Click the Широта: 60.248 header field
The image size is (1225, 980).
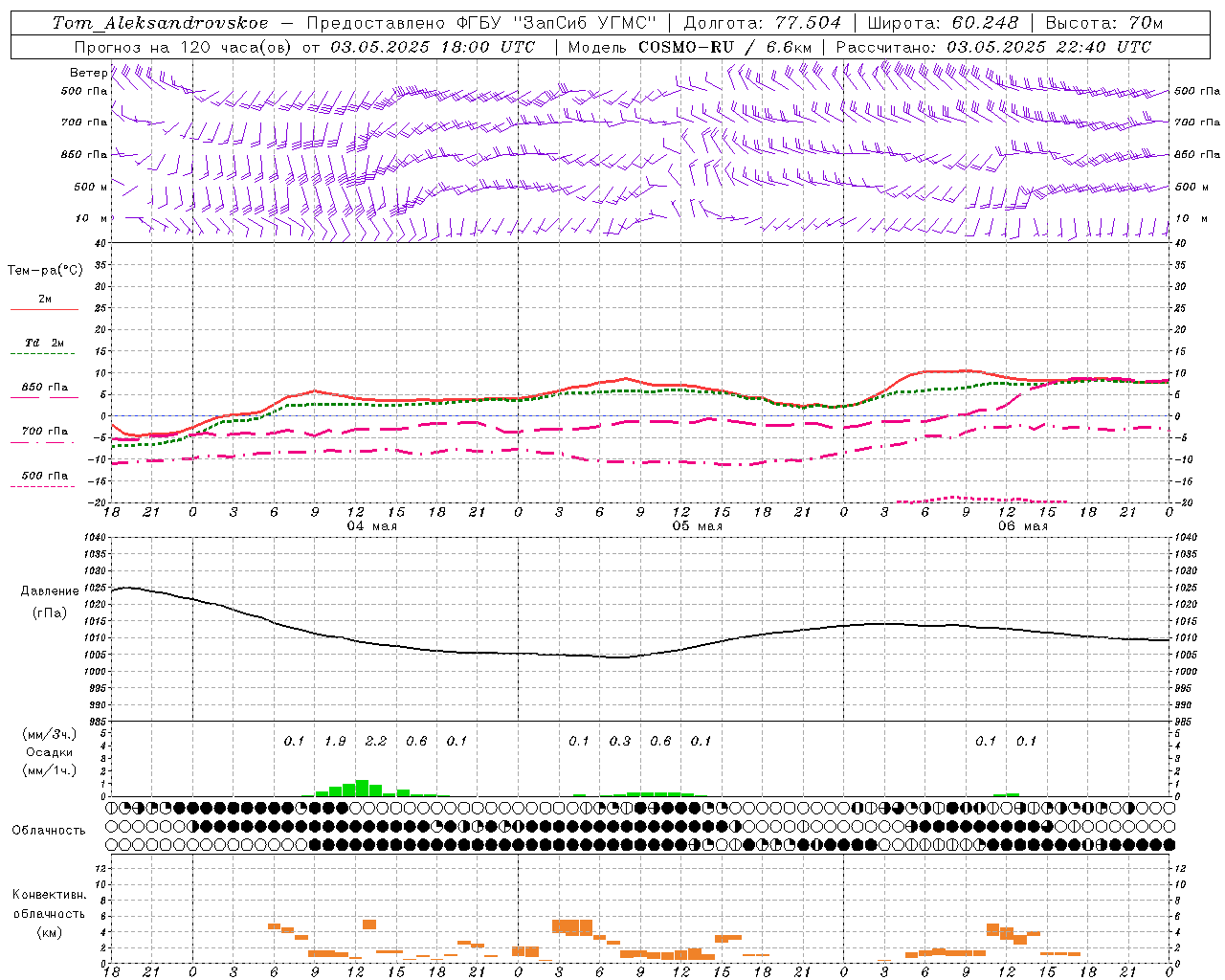click(x=945, y=23)
